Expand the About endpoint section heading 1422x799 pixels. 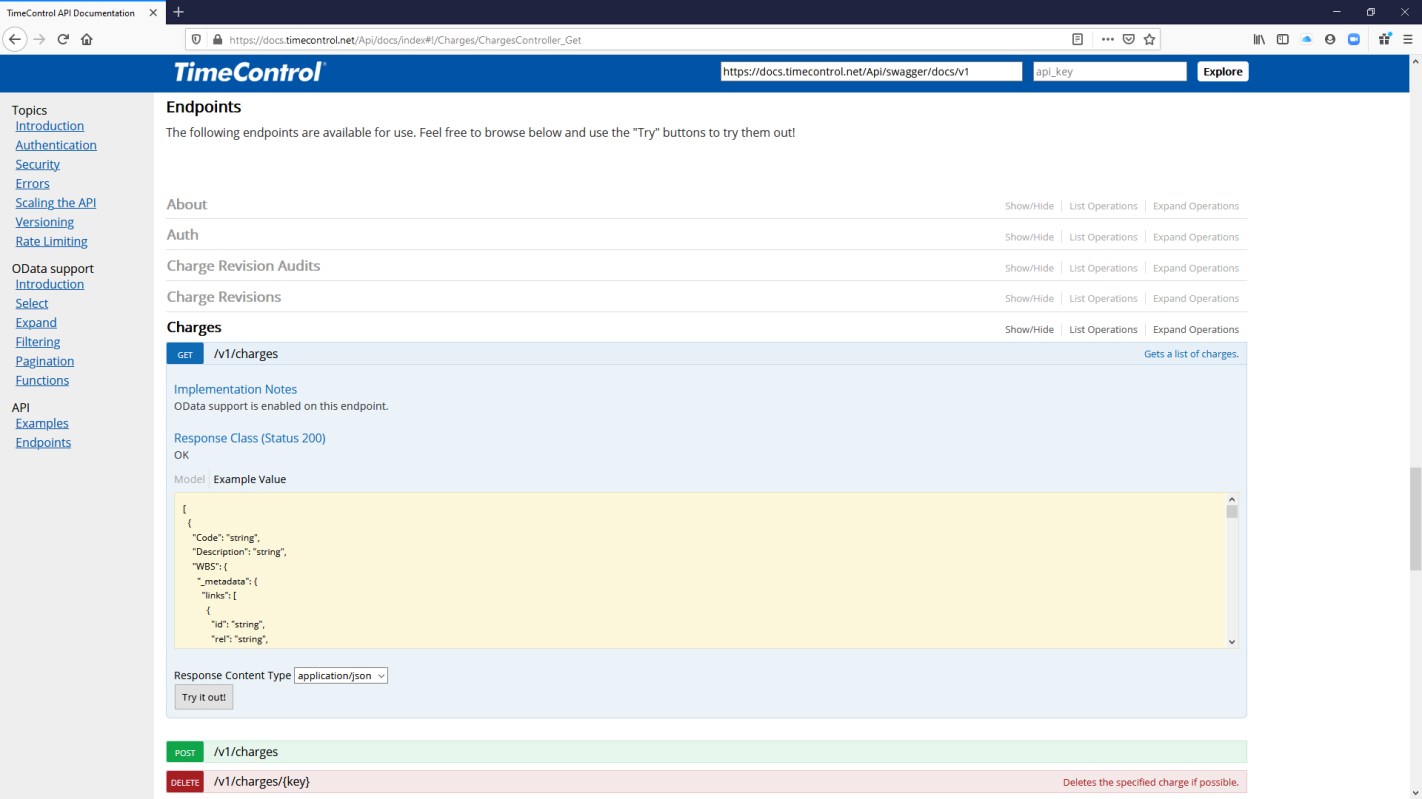pos(187,204)
